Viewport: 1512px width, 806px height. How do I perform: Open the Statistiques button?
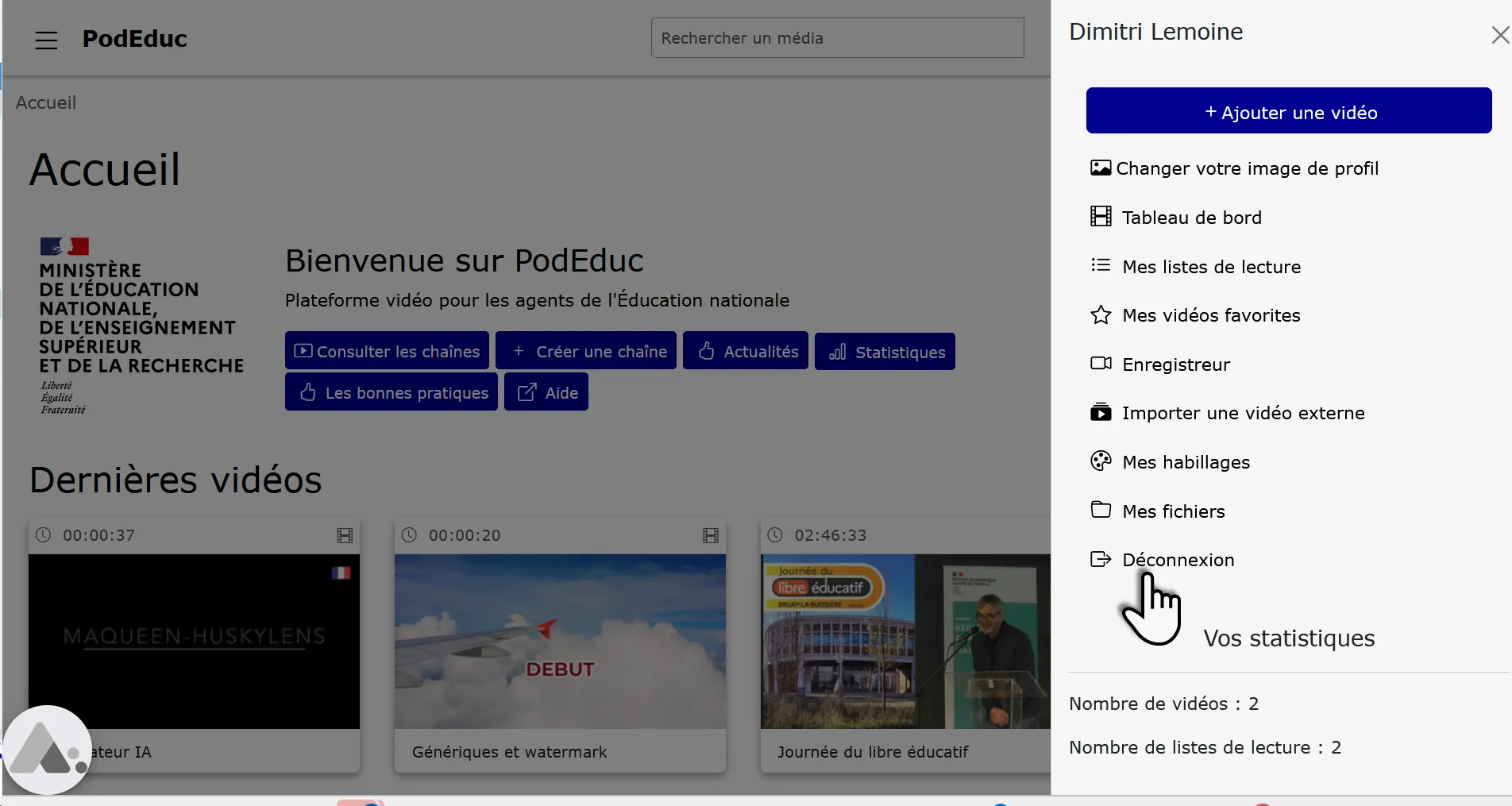coord(885,352)
